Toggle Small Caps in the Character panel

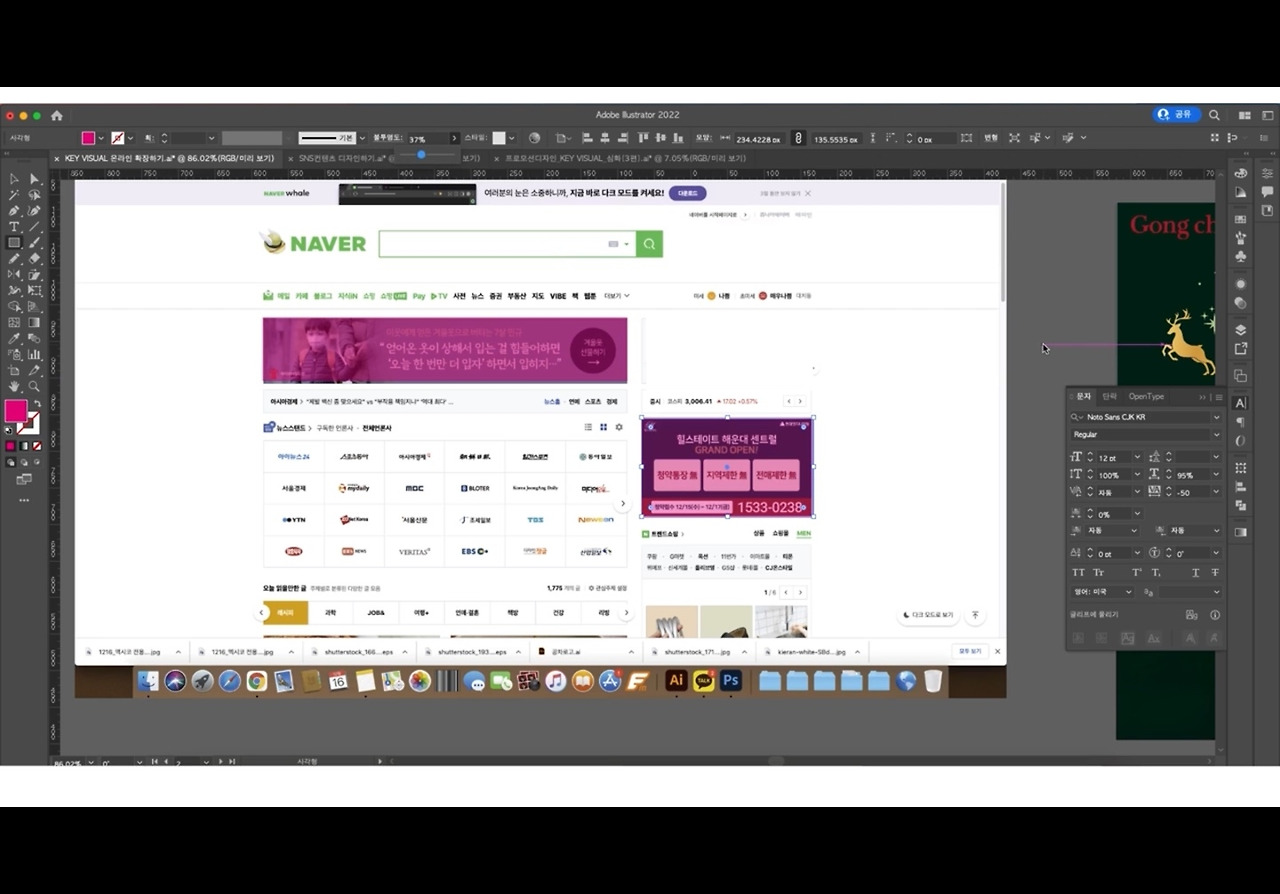(1098, 573)
